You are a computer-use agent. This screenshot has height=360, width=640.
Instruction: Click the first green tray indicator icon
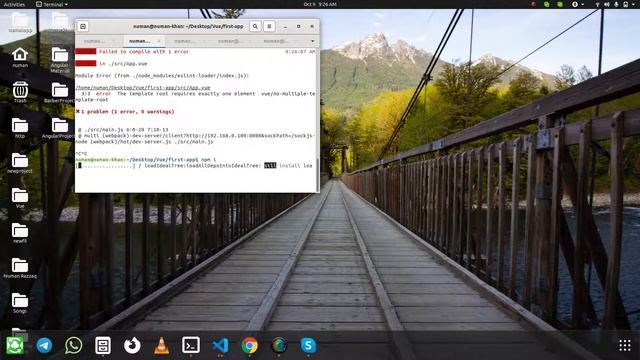pos(547,4)
